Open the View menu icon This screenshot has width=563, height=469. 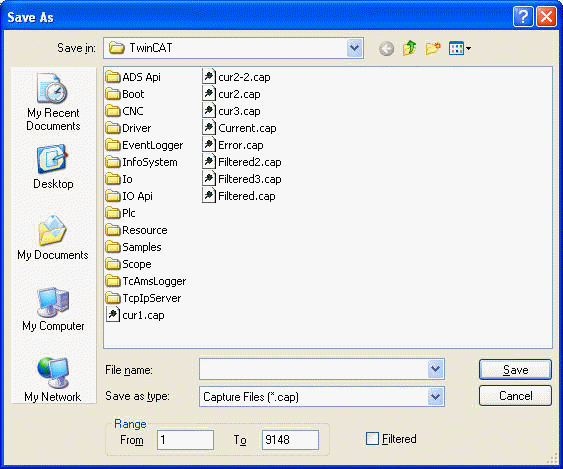pos(460,48)
